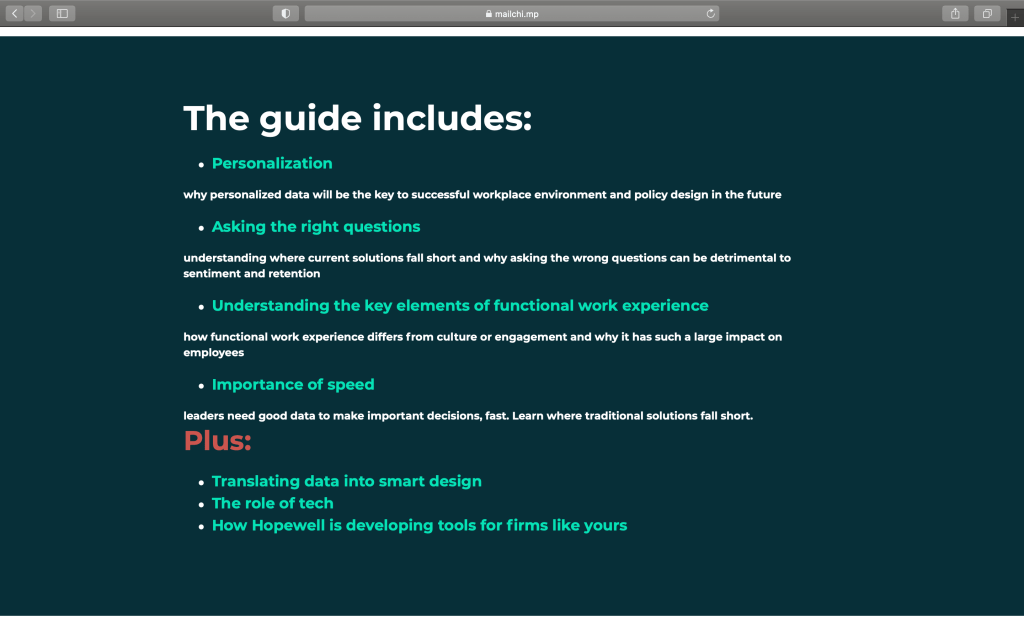The height and width of the screenshot is (640, 1024).
Task: Select the Personalization bullet heading
Action: coord(271,163)
